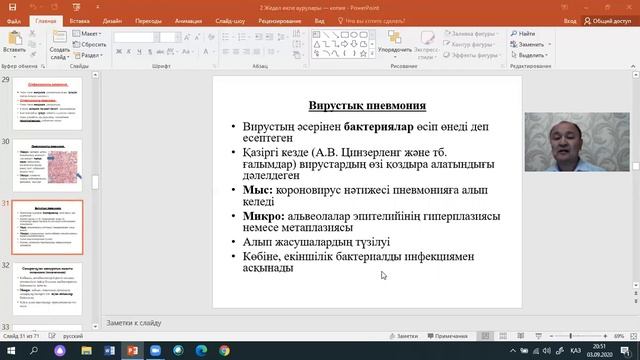The height and width of the screenshot is (360, 640).
Task: Collapse the ribbon with the arrow
Action: click(x=633, y=66)
